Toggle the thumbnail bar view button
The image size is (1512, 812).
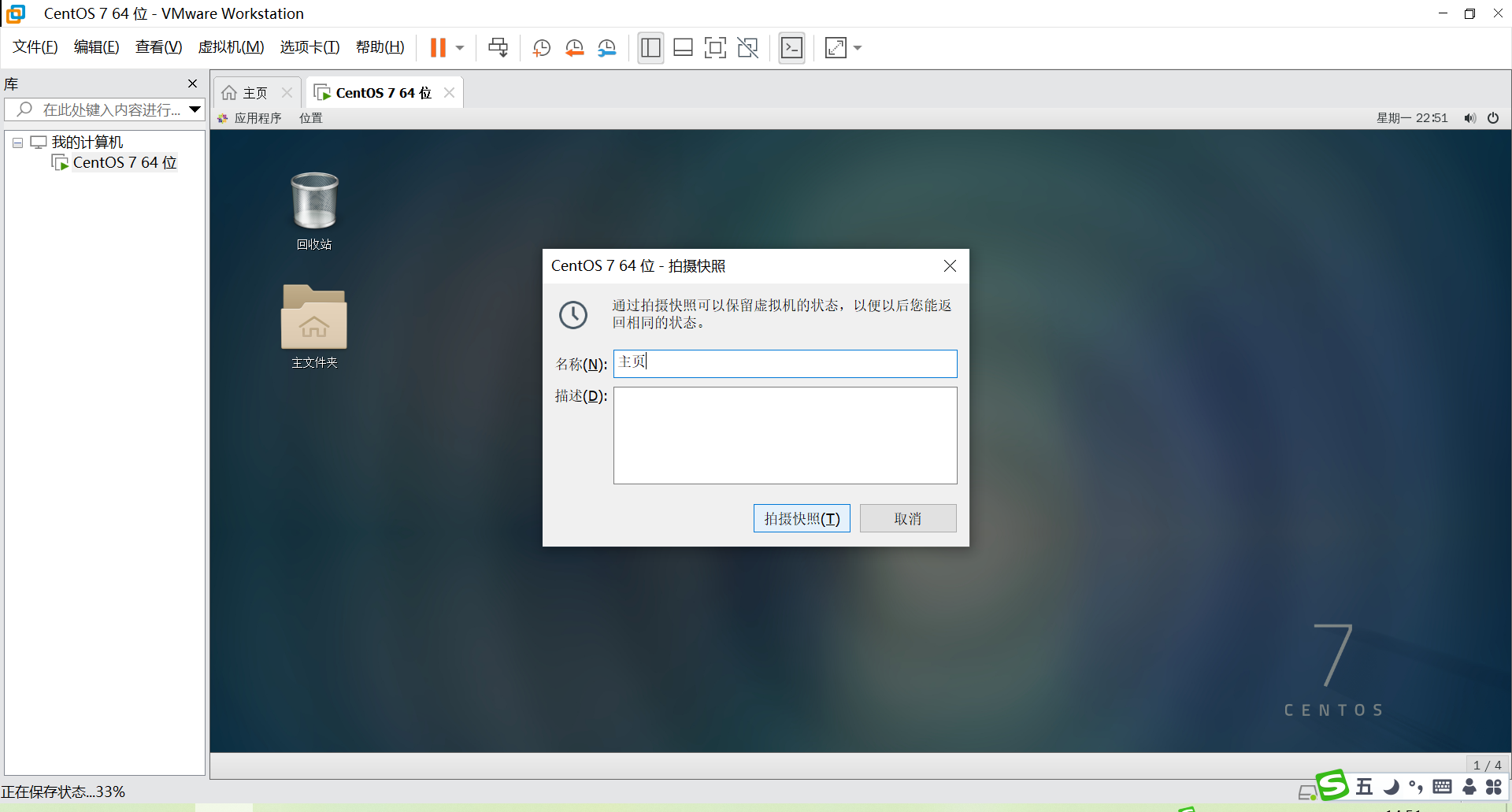click(x=683, y=48)
